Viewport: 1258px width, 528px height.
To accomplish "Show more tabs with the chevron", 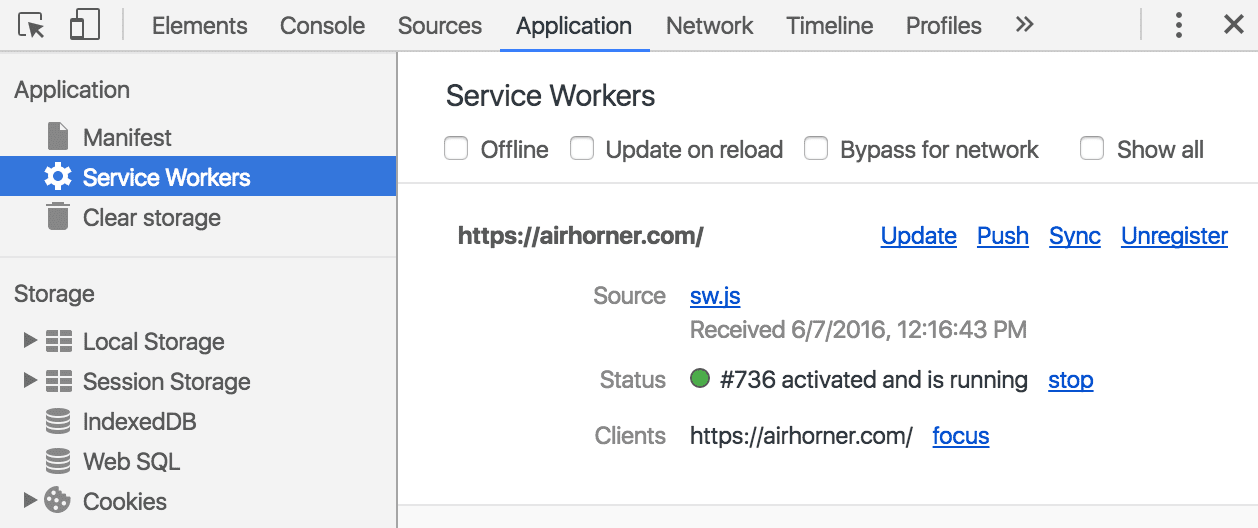I will tap(1024, 26).
